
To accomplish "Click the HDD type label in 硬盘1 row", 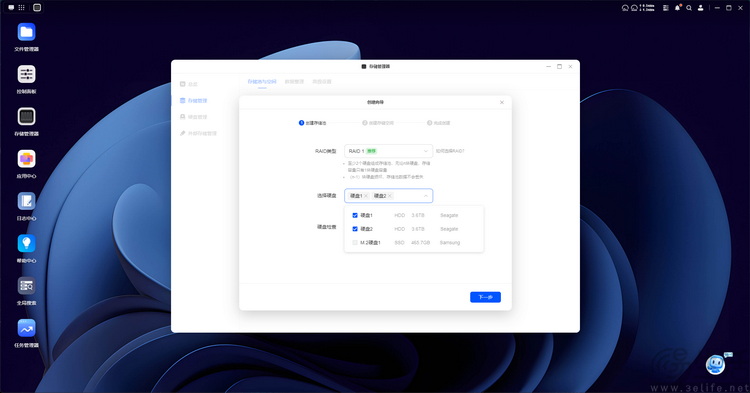I will (399, 216).
